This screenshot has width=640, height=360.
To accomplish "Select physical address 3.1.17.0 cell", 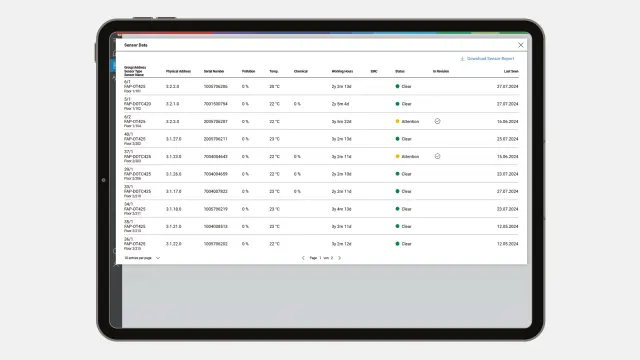I will 173,191.
